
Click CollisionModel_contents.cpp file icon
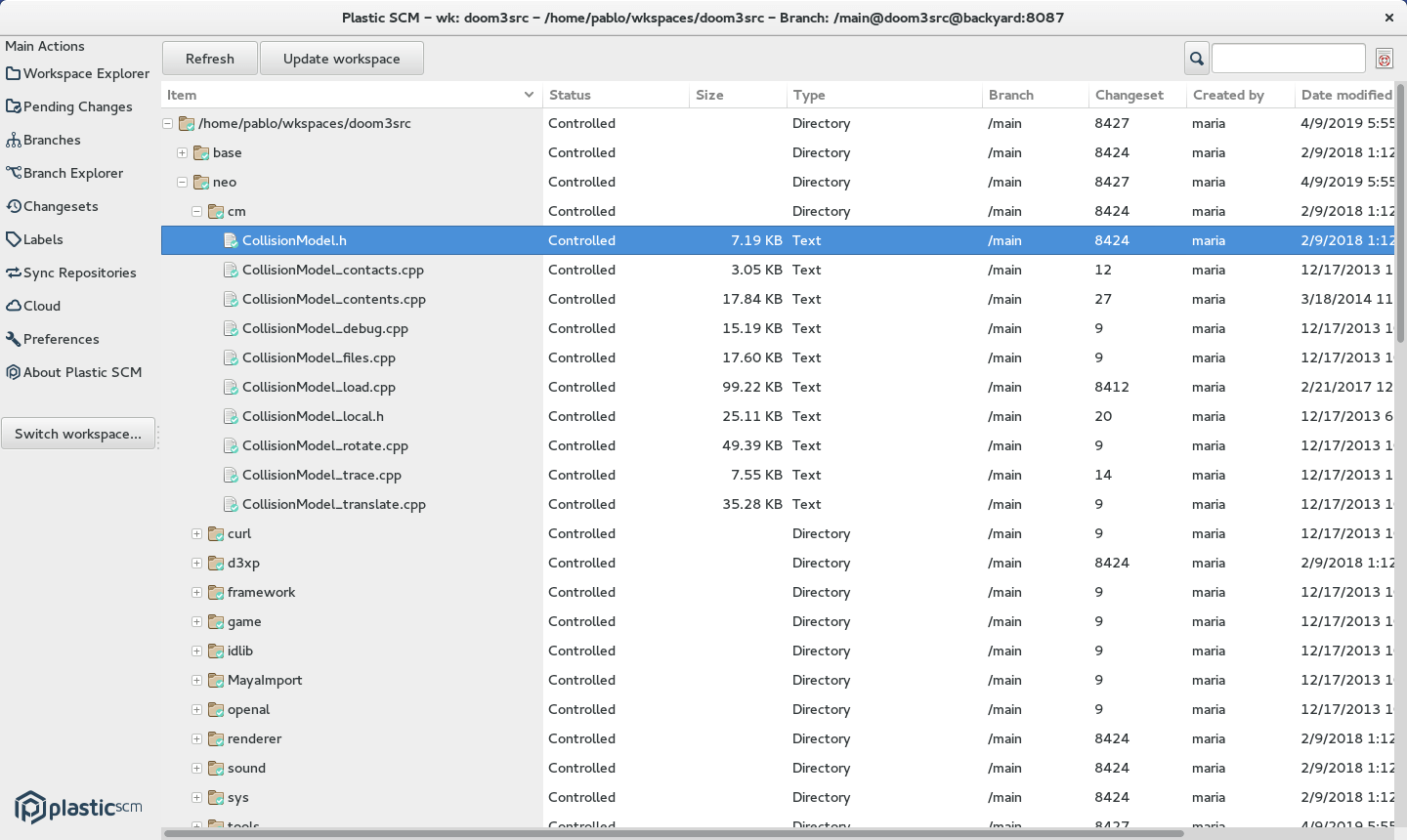click(231, 299)
